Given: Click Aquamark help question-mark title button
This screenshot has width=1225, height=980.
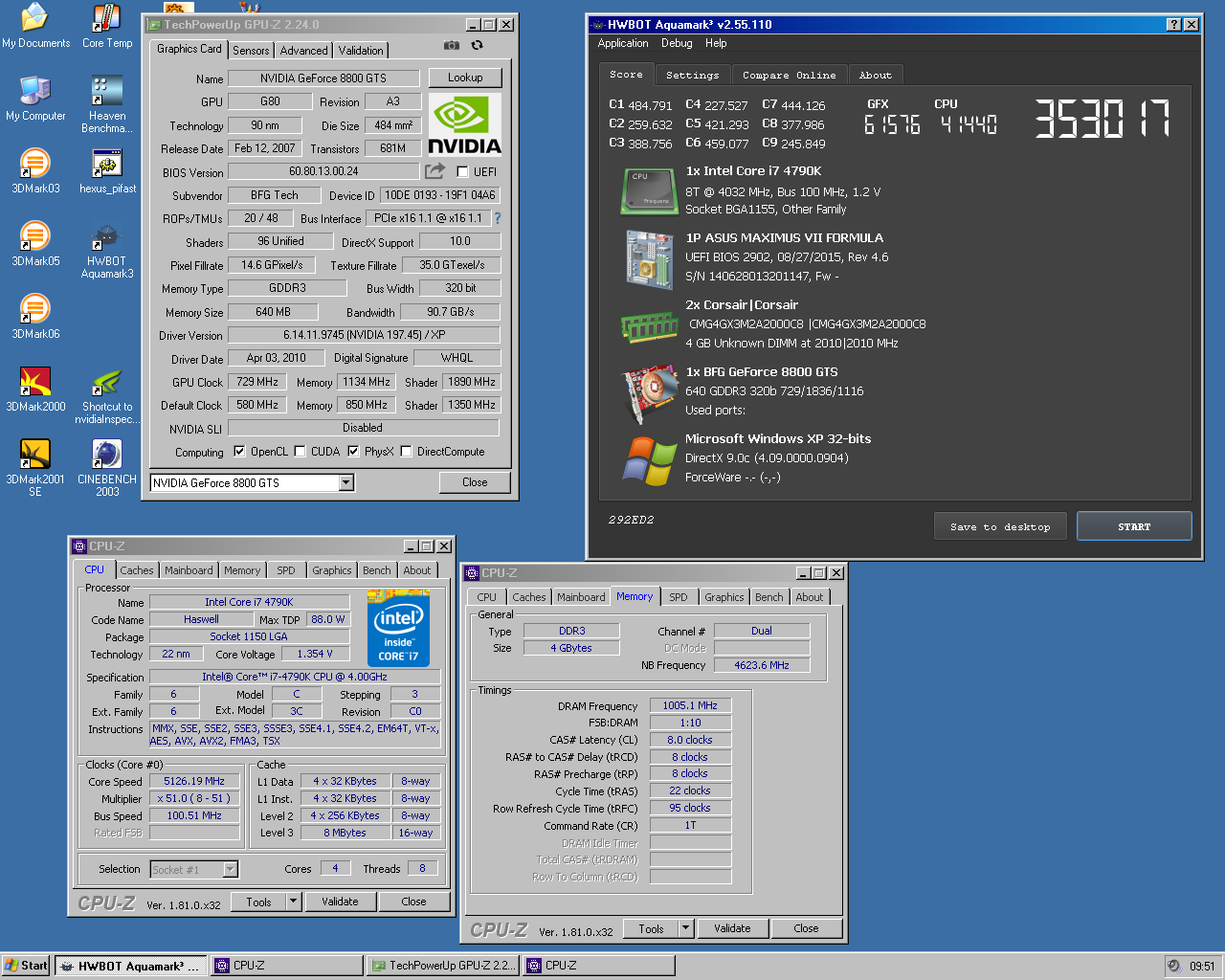Looking at the screenshot, I should click(1174, 25).
